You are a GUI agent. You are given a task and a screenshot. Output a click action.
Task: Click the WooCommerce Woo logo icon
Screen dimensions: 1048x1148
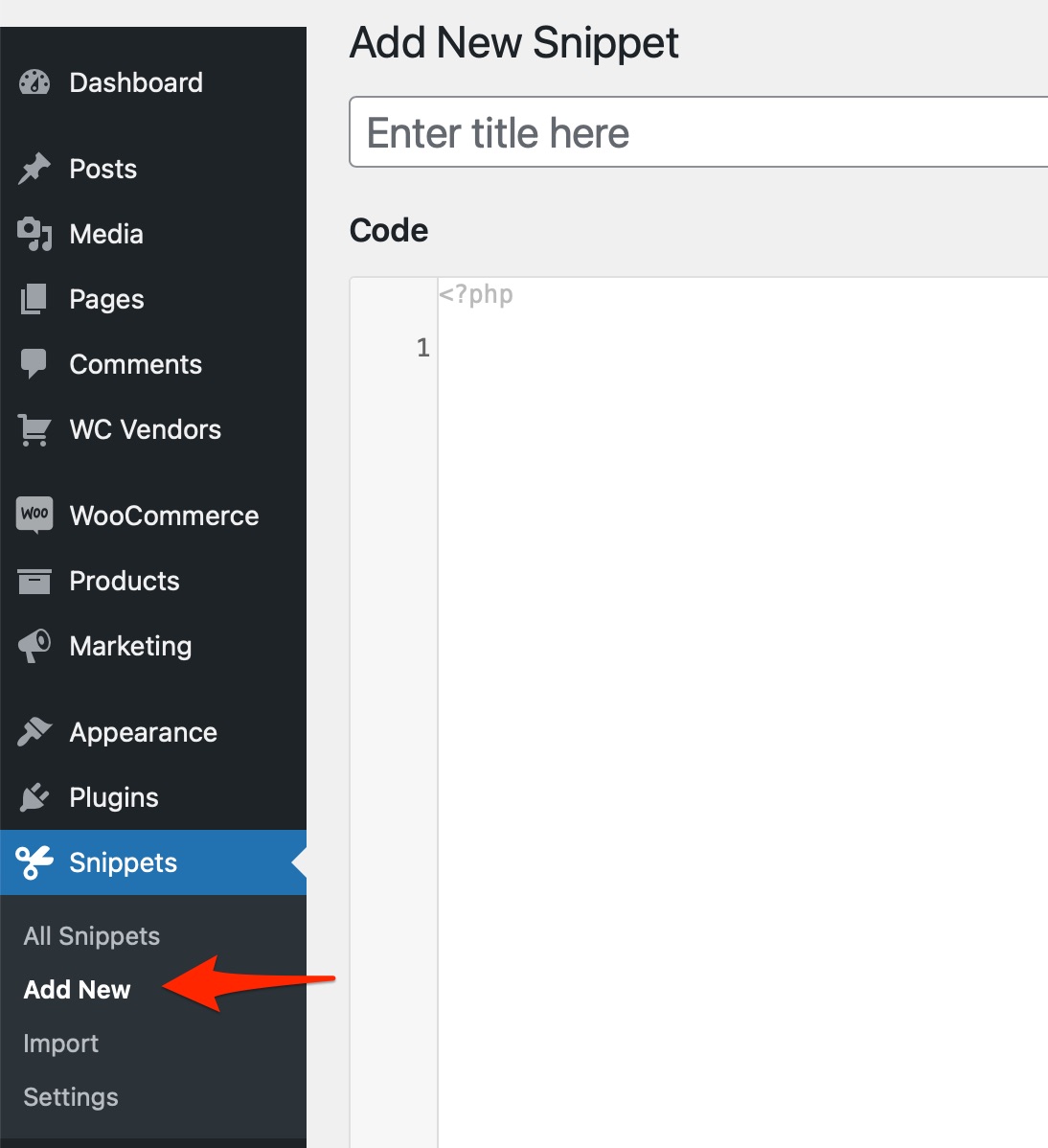click(34, 515)
